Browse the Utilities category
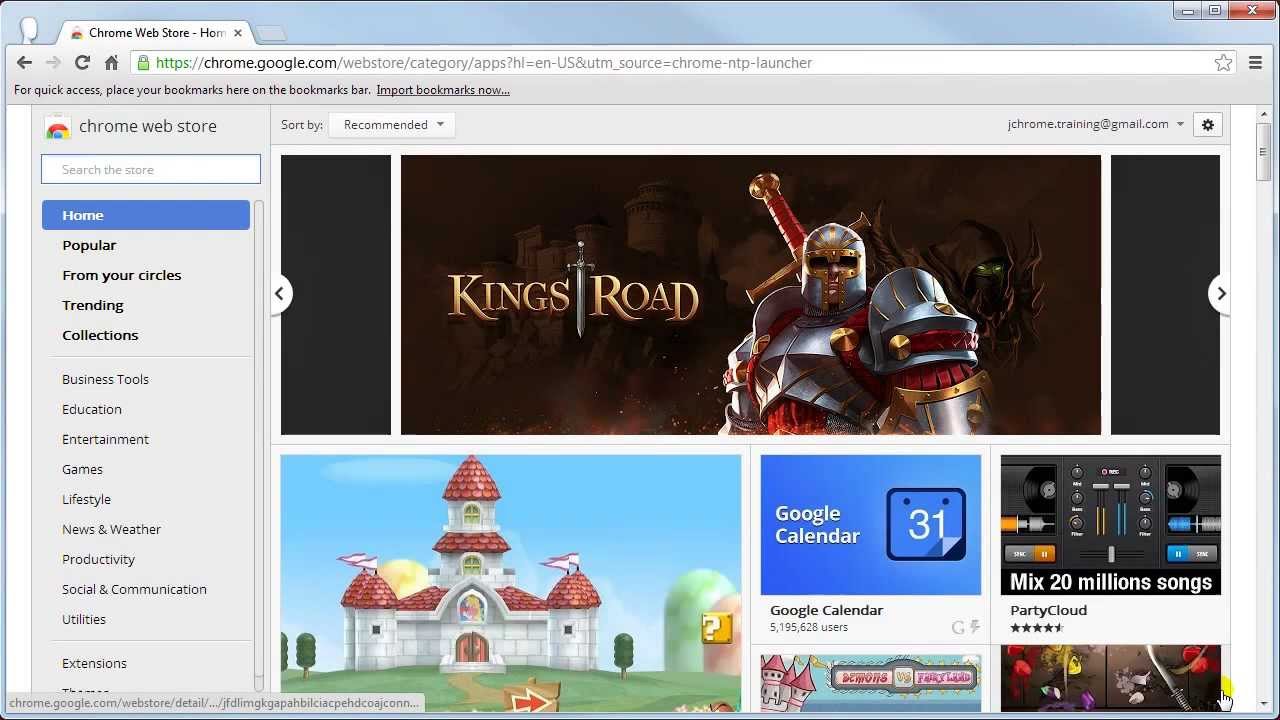1280x720 pixels. coord(84,619)
